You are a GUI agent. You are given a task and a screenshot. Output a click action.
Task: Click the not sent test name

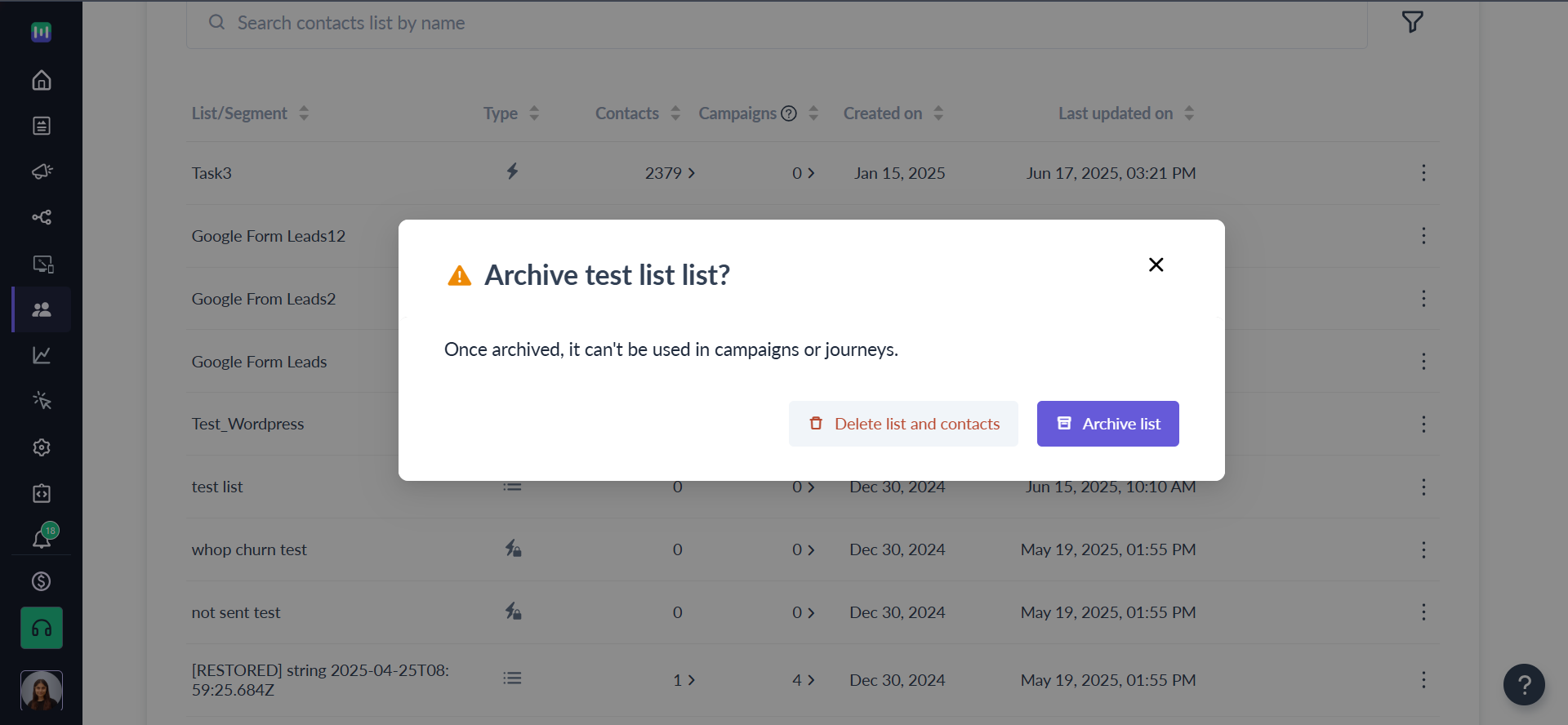tap(236, 612)
